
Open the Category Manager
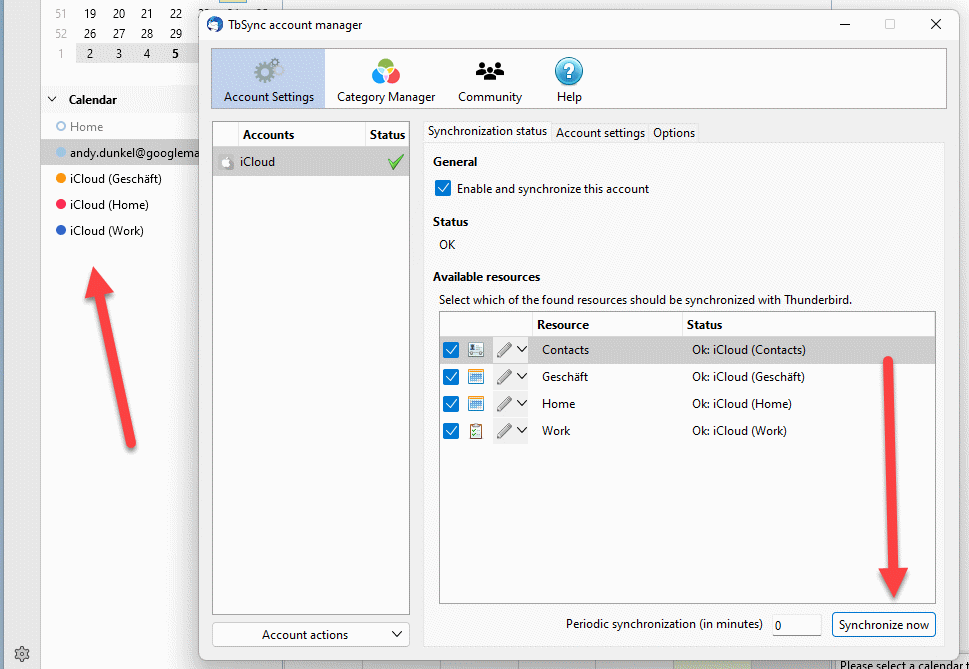pyautogui.click(x=386, y=79)
